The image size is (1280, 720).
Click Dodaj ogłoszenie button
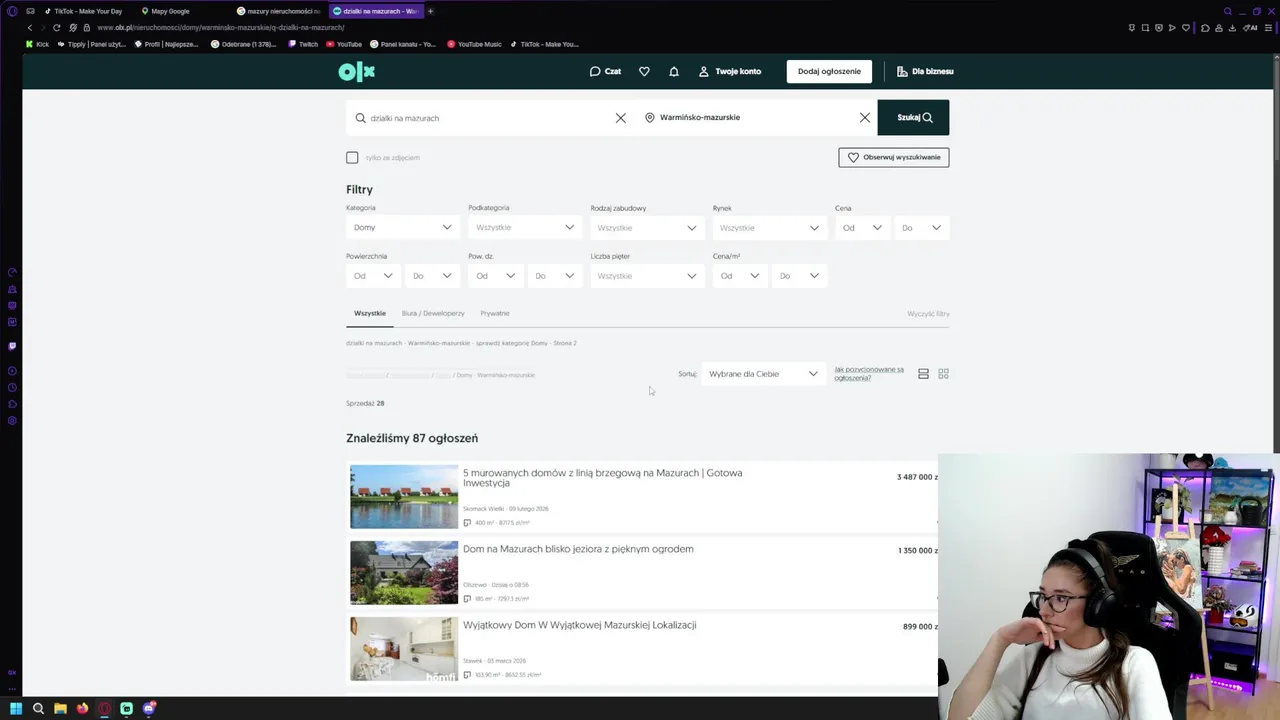coord(829,71)
